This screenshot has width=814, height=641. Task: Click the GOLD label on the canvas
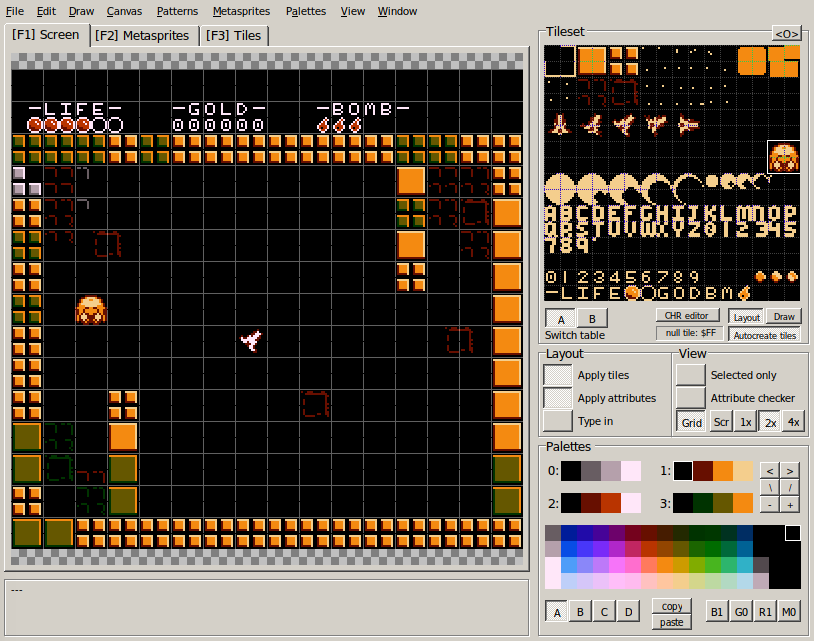pos(219,109)
